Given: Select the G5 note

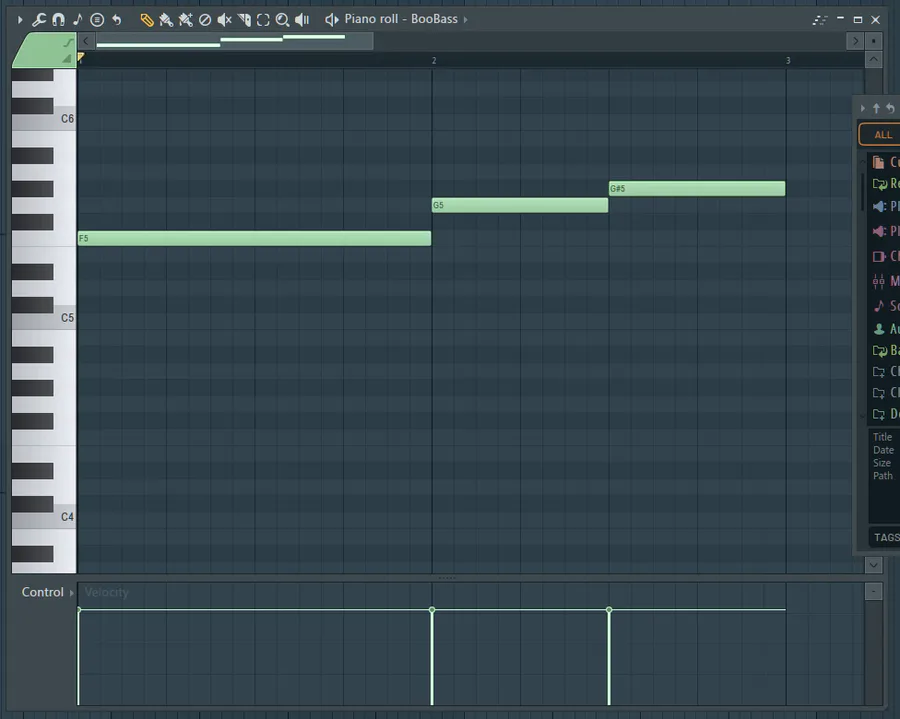Looking at the screenshot, I should point(520,205).
